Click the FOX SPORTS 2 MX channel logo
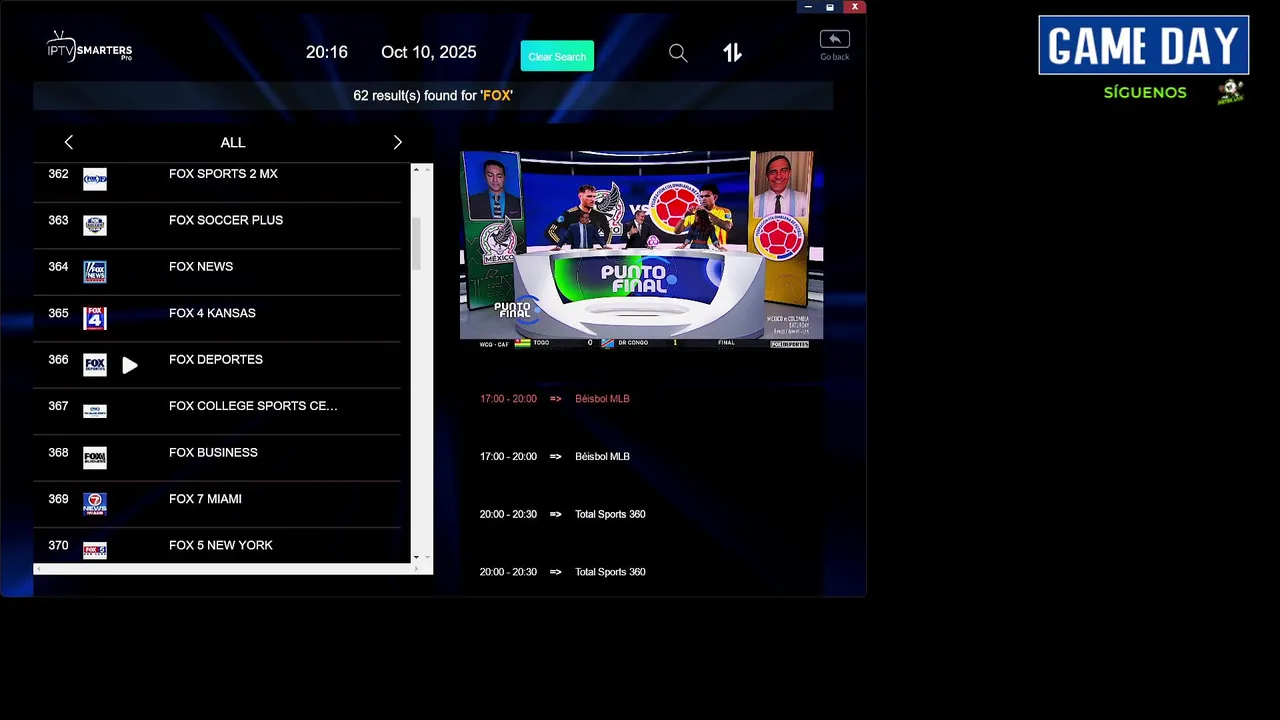The height and width of the screenshot is (720, 1280). click(95, 180)
